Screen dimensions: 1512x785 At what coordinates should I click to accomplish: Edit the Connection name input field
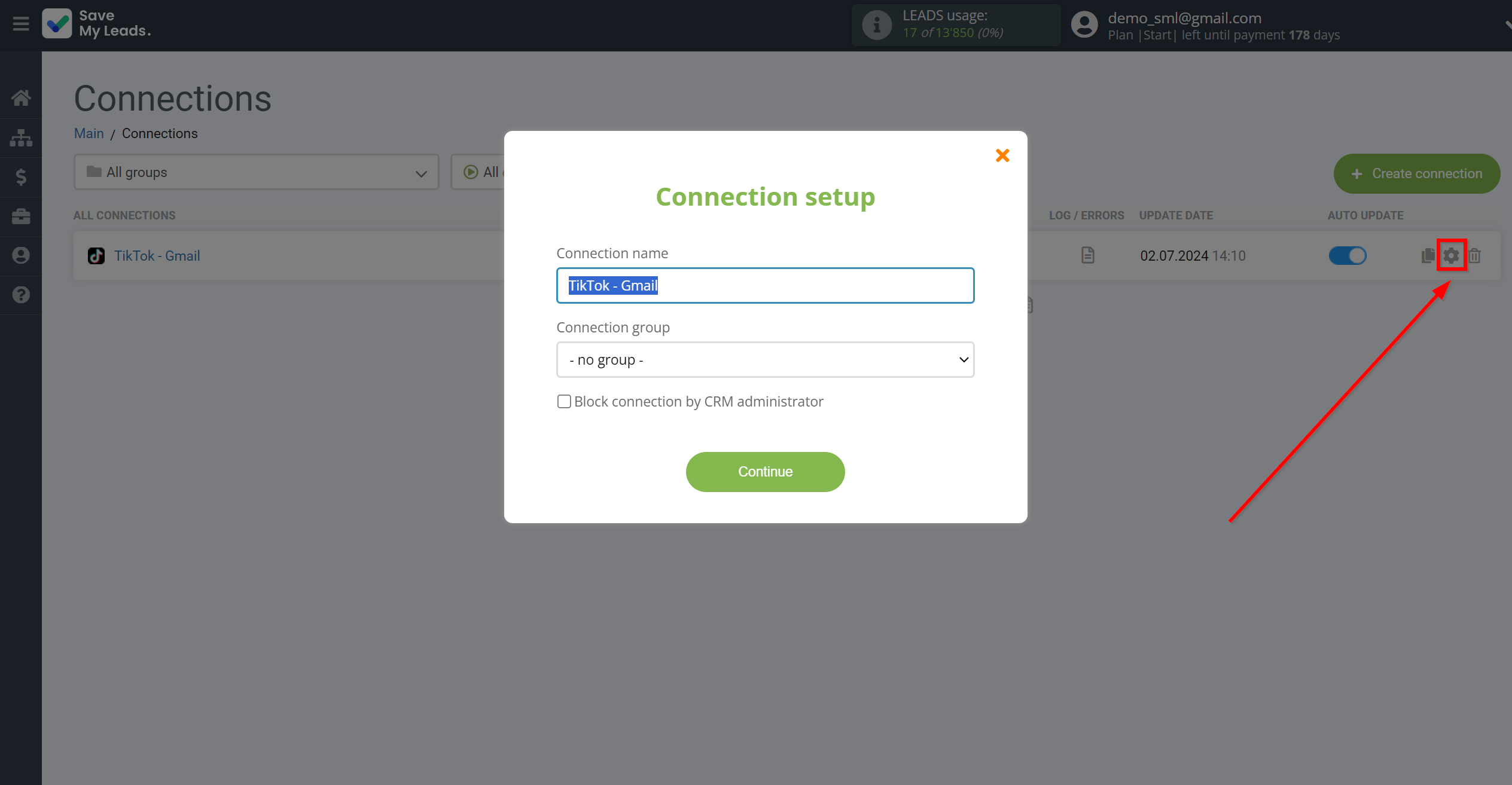(765, 285)
